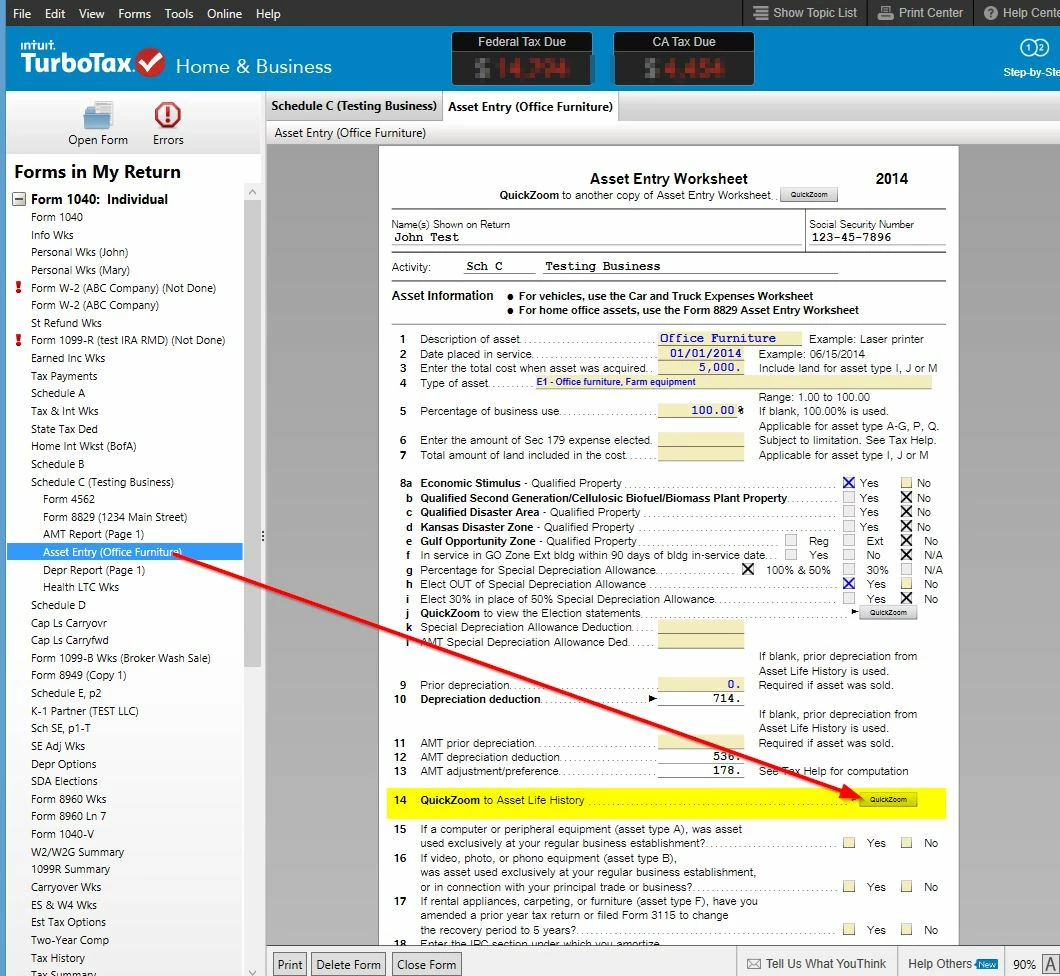This screenshot has width=1060, height=976.
Task: Open Tax History in forms list
Action: (x=57, y=958)
